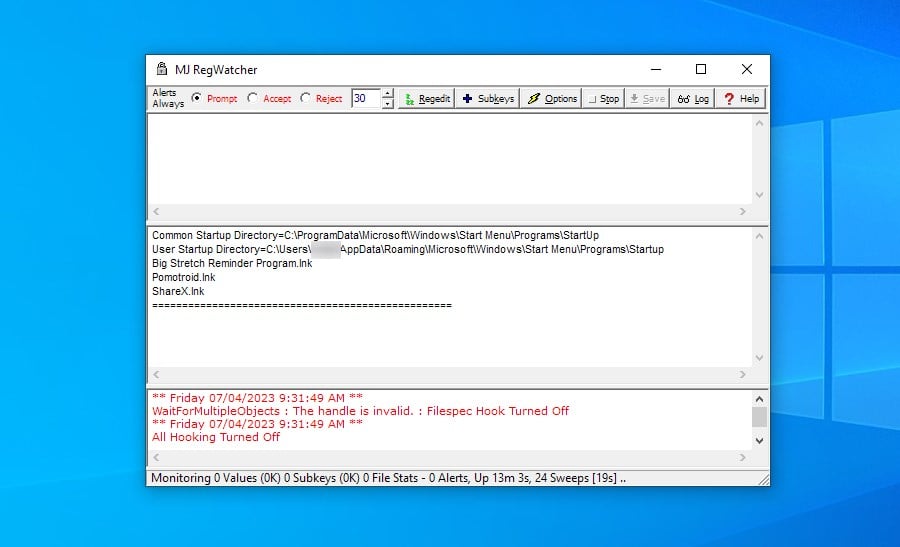Click the top pane's scroll right arrow

(743, 211)
